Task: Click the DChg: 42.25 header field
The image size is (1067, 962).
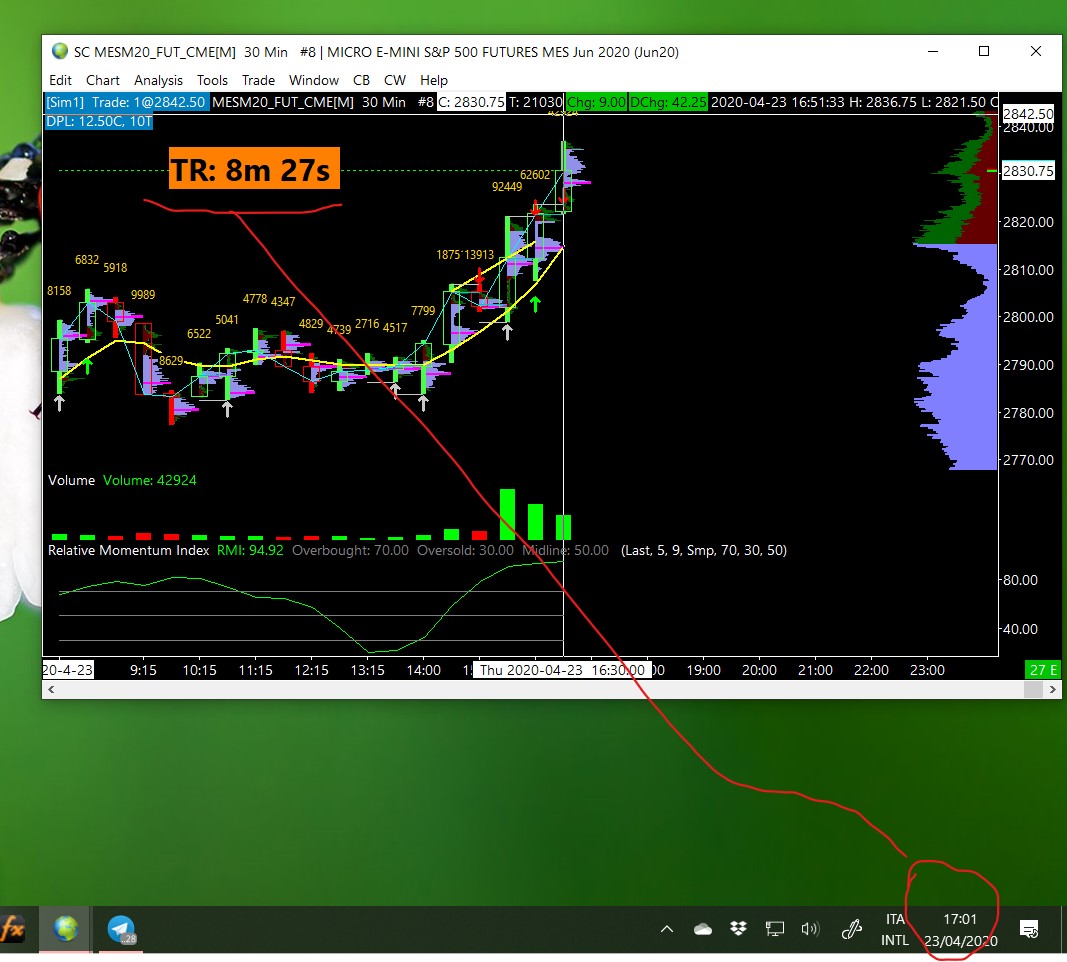Action: [668, 102]
